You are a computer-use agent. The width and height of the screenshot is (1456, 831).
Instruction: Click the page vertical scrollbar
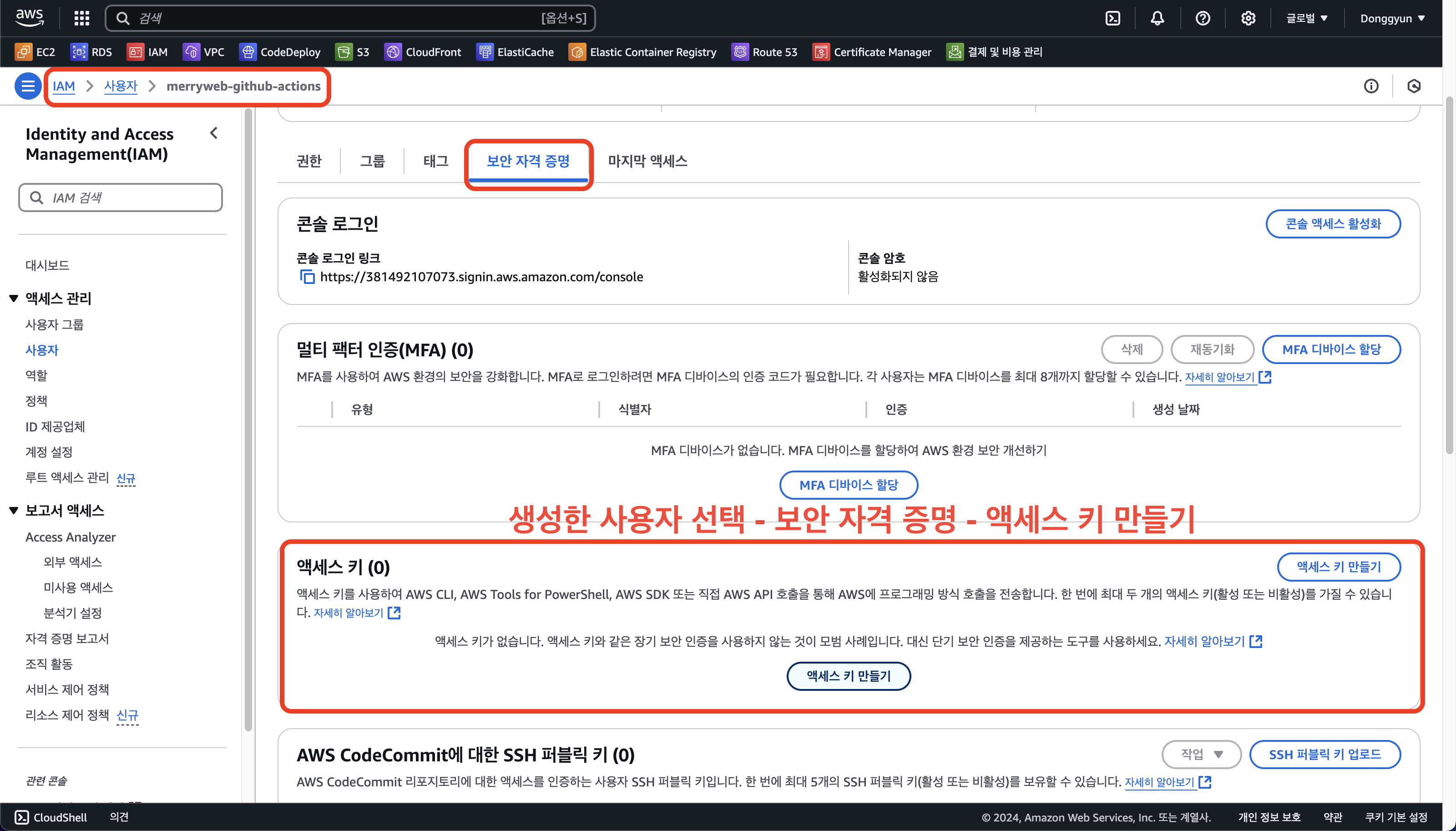coord(1449,274)
